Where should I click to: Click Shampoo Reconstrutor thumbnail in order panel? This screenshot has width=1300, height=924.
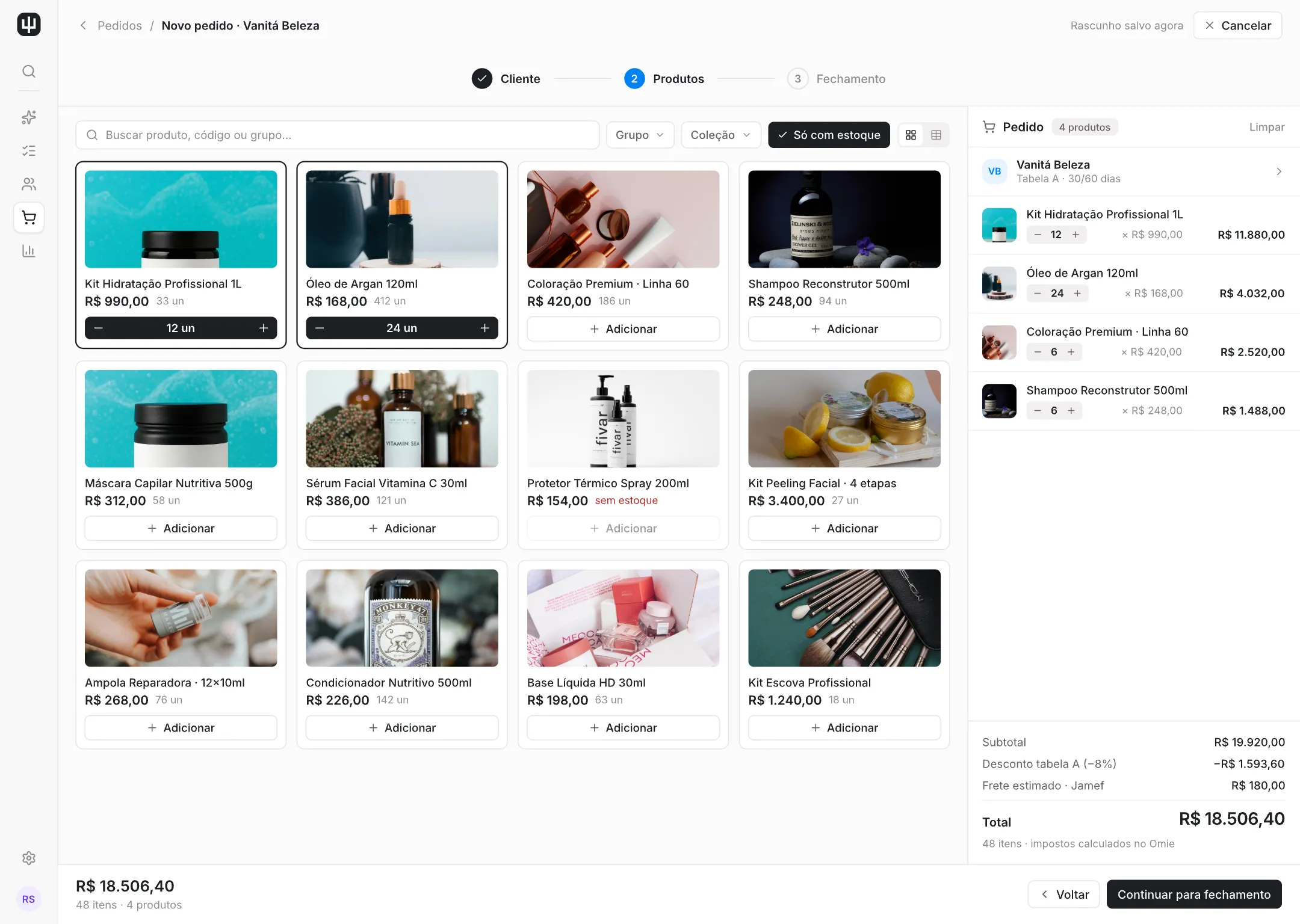pyautogui.click(x=999, y=401)
